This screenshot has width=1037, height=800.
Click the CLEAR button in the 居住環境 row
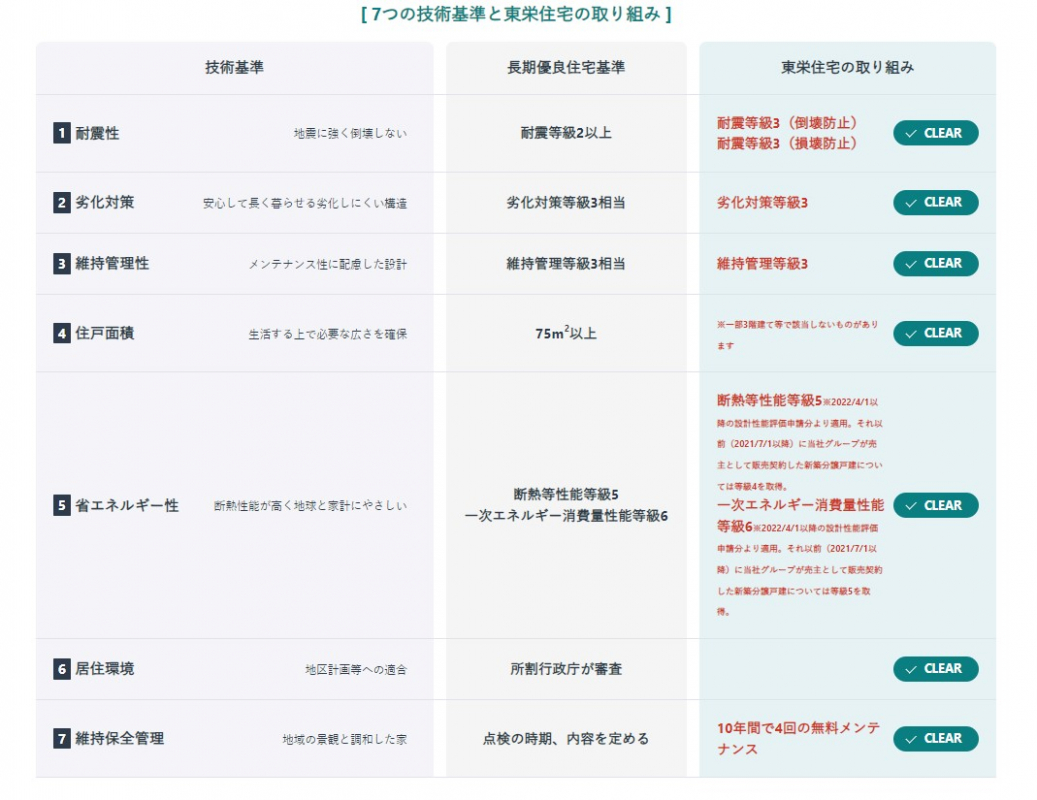935,669
